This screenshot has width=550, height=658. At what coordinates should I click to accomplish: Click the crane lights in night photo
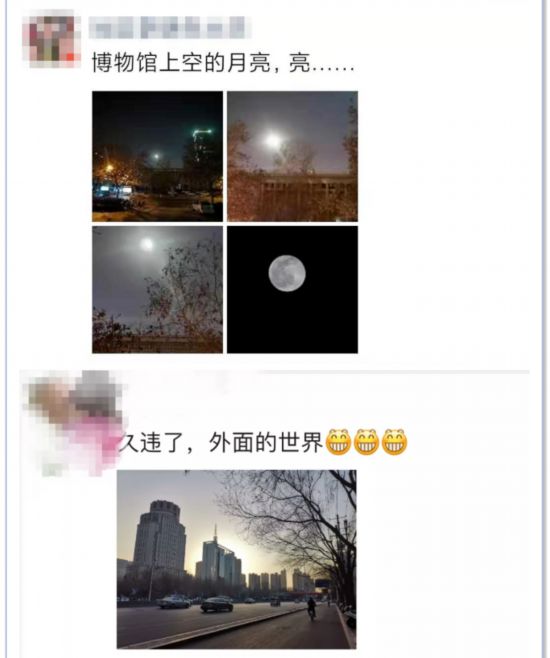point(202,133)
